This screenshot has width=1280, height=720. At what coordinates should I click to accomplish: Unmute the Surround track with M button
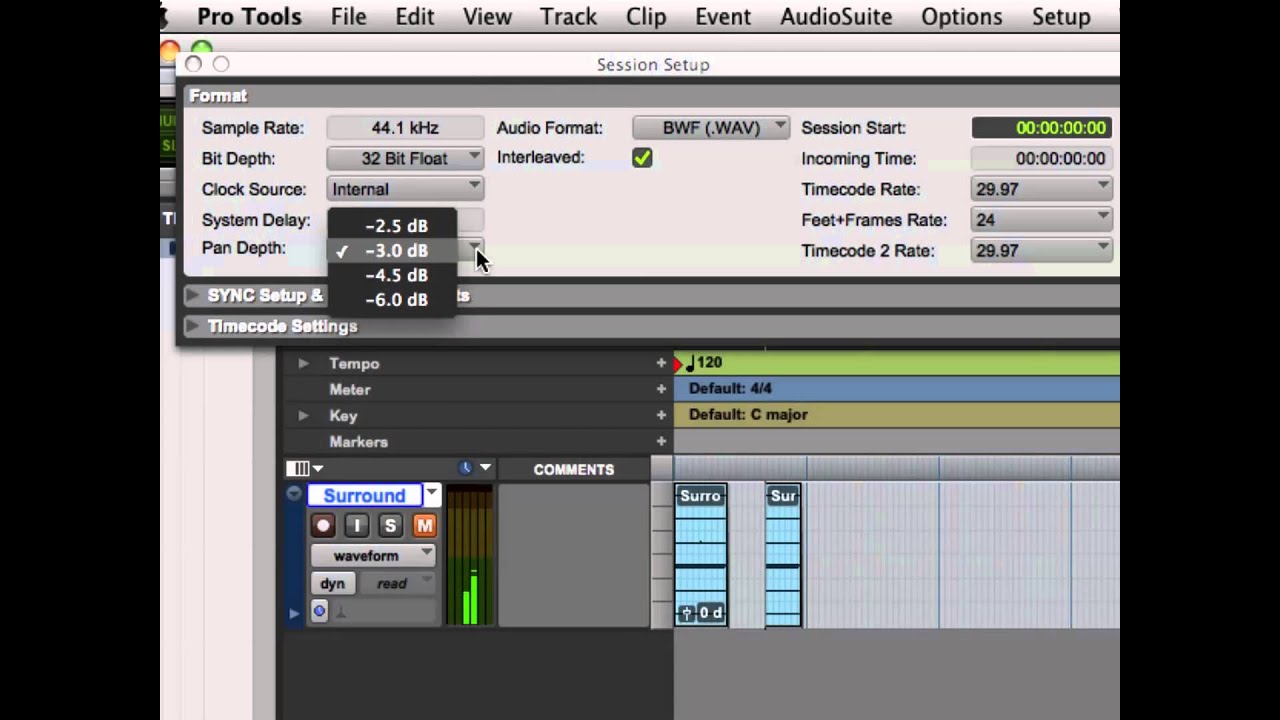pyautogui.click(x=424, y=525)
